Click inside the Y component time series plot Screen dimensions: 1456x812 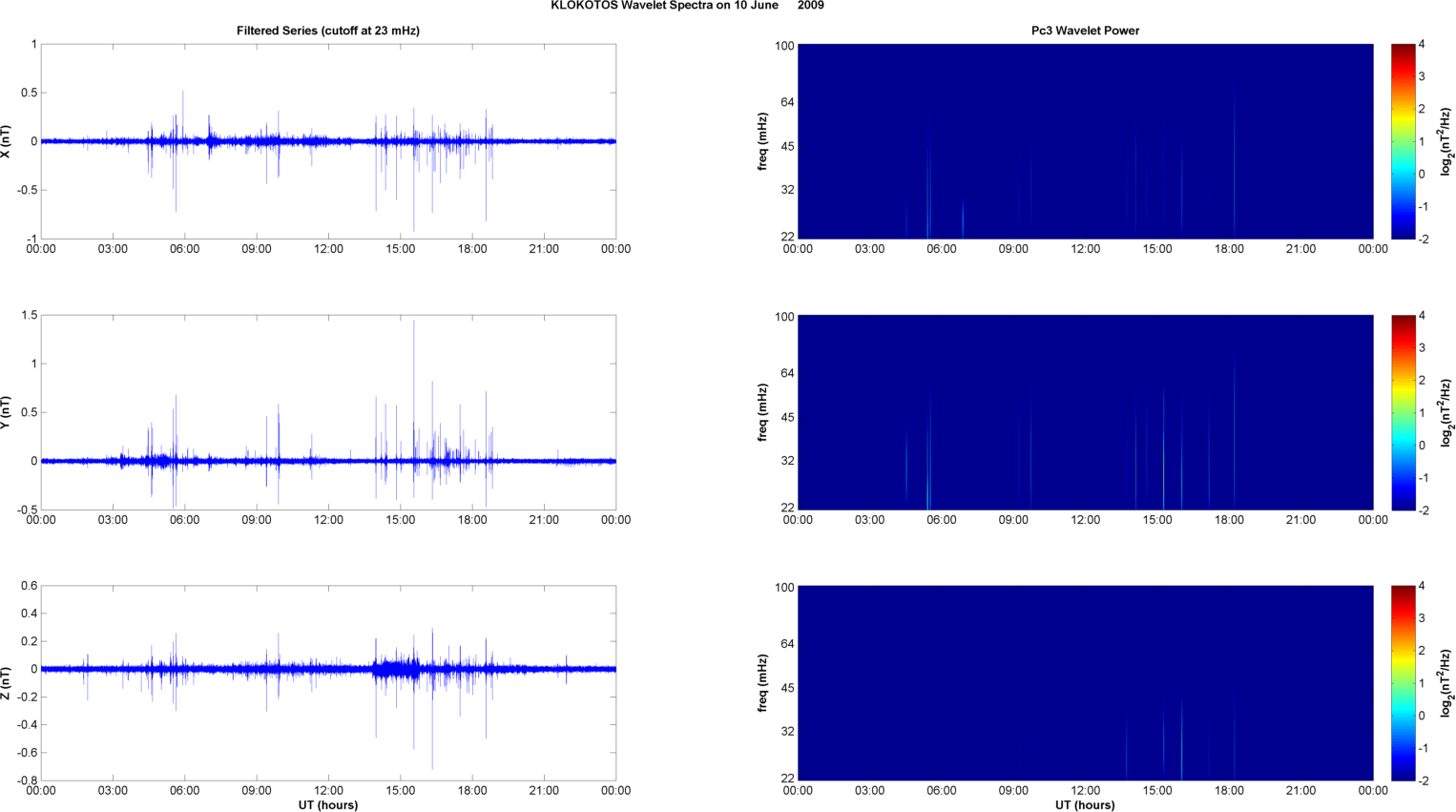(328, 412)
